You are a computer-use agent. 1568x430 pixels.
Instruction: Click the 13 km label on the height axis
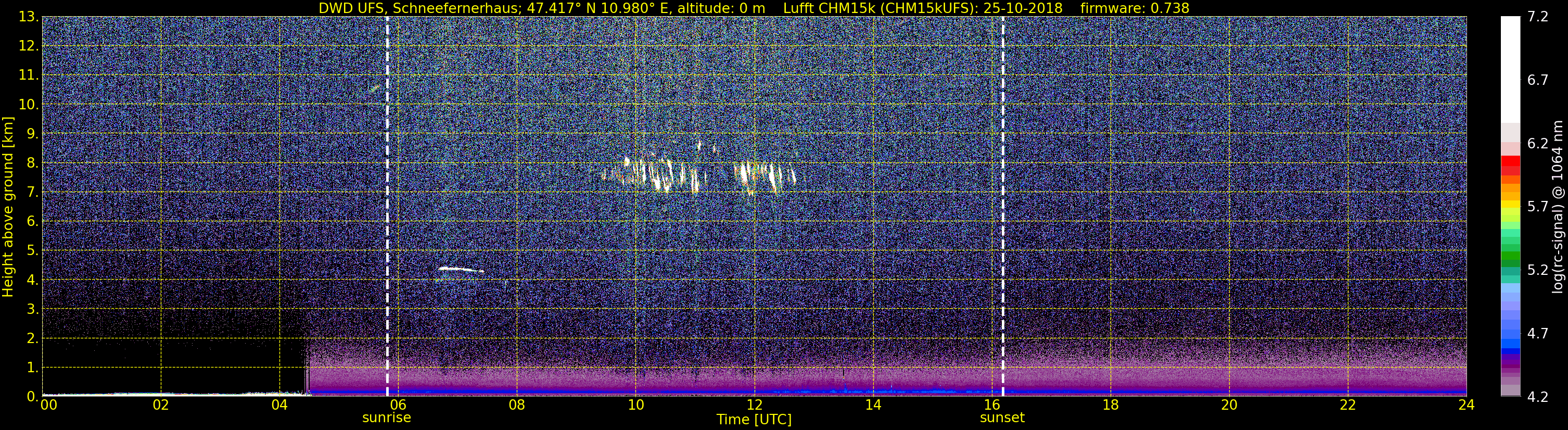point(29,17)
